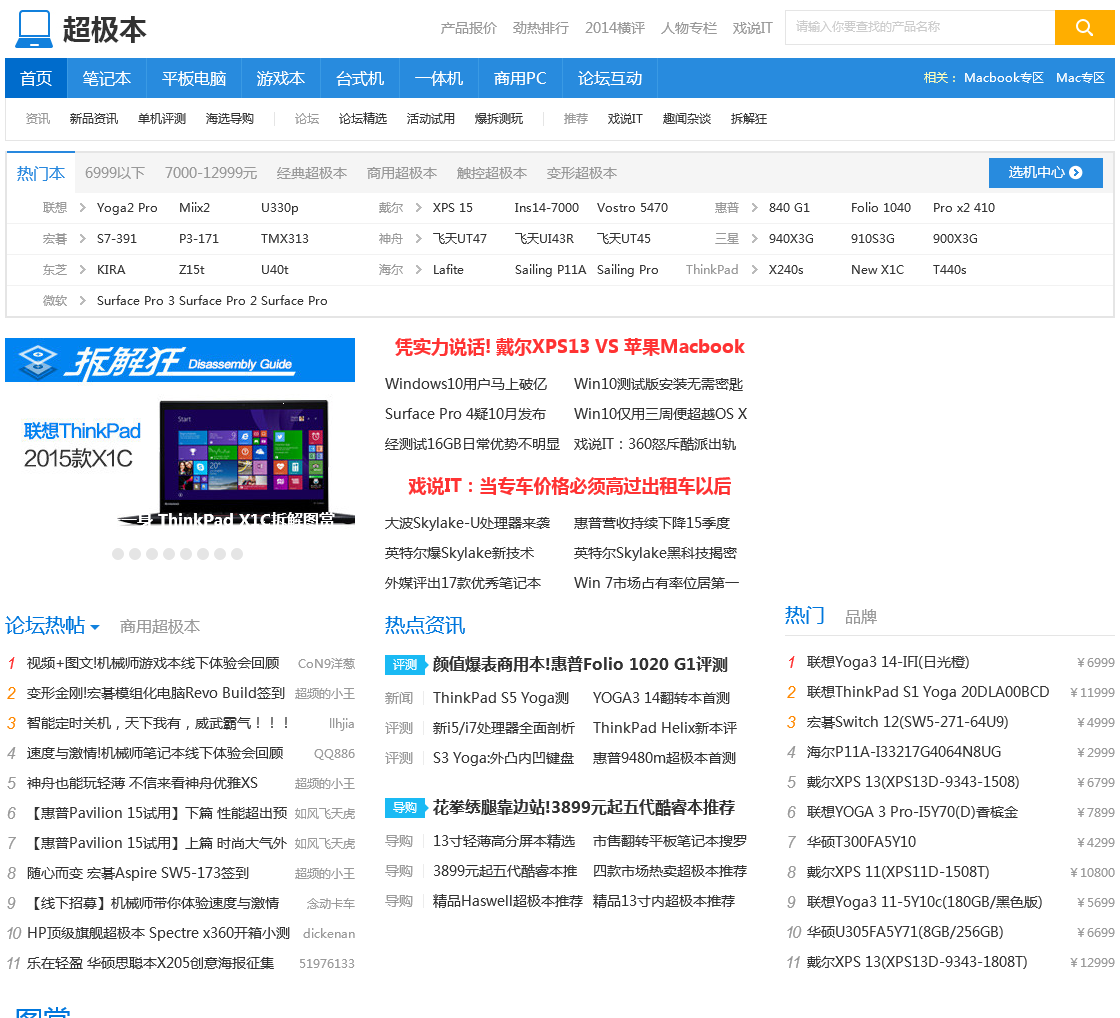Click the chevron arrow next to 惠普 brand
Image resolution: width=1120 pixels, height=1018 pixels.
[x=754, y=207]
